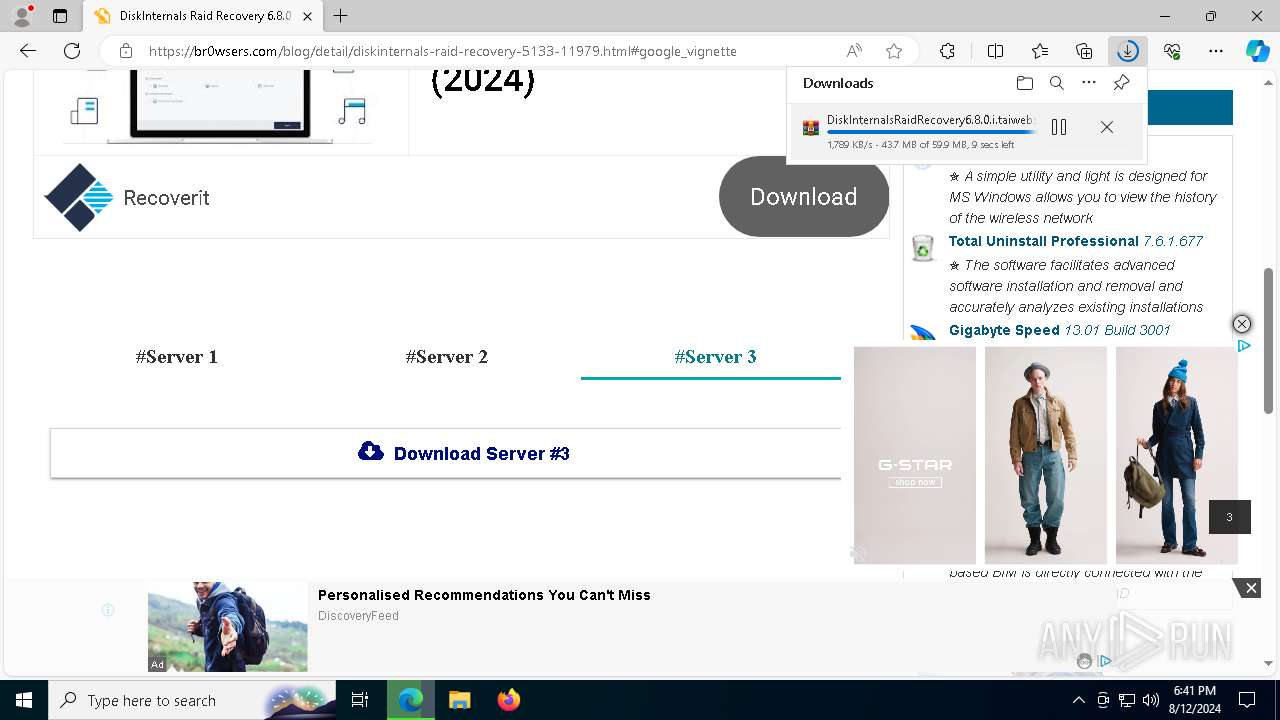Screen dimensions: 1280x720
Task: Open the Favorites list
Action: tap(1040, 51)
